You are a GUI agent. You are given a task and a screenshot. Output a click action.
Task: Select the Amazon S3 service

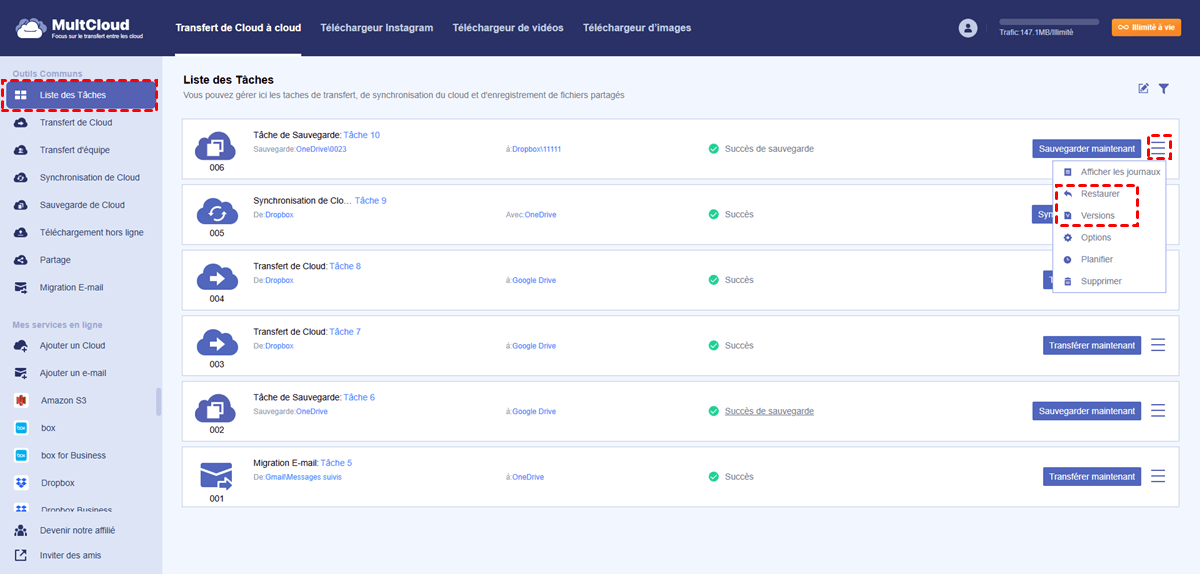(64, 400)
